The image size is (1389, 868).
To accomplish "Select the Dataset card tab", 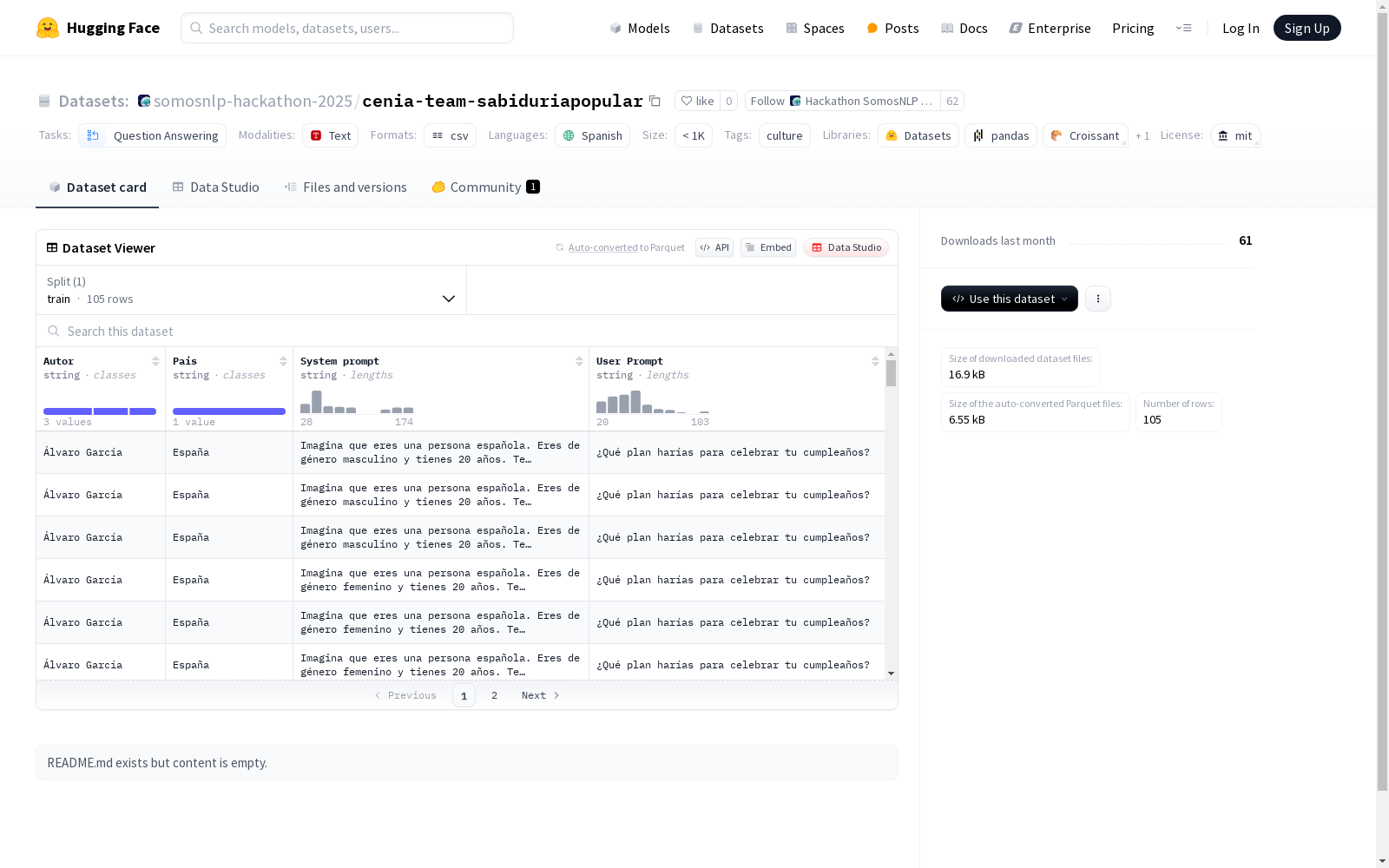I will [x=97, y=187].
